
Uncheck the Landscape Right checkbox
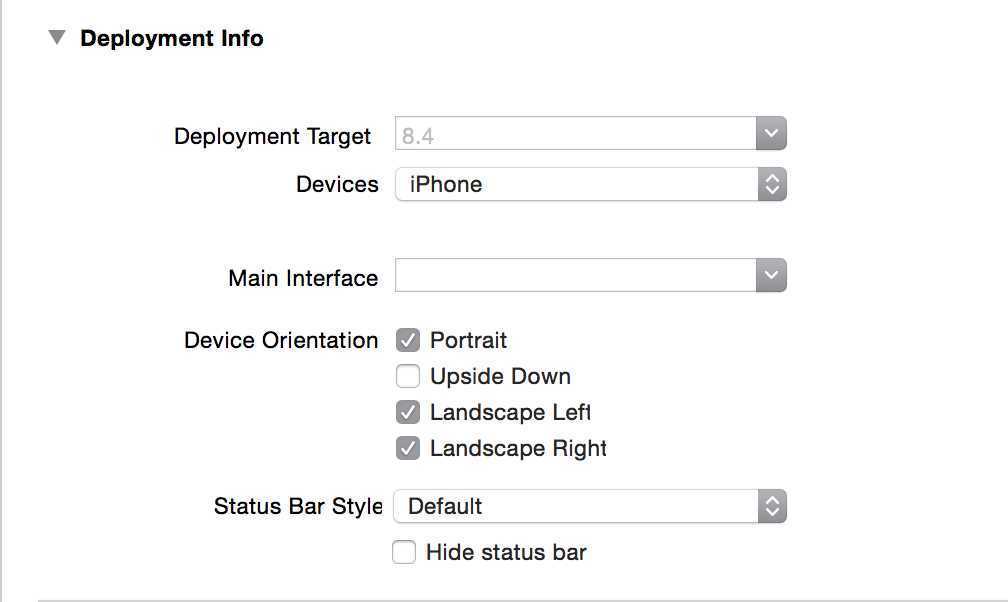pyautogui.click(x=407, y=448)
